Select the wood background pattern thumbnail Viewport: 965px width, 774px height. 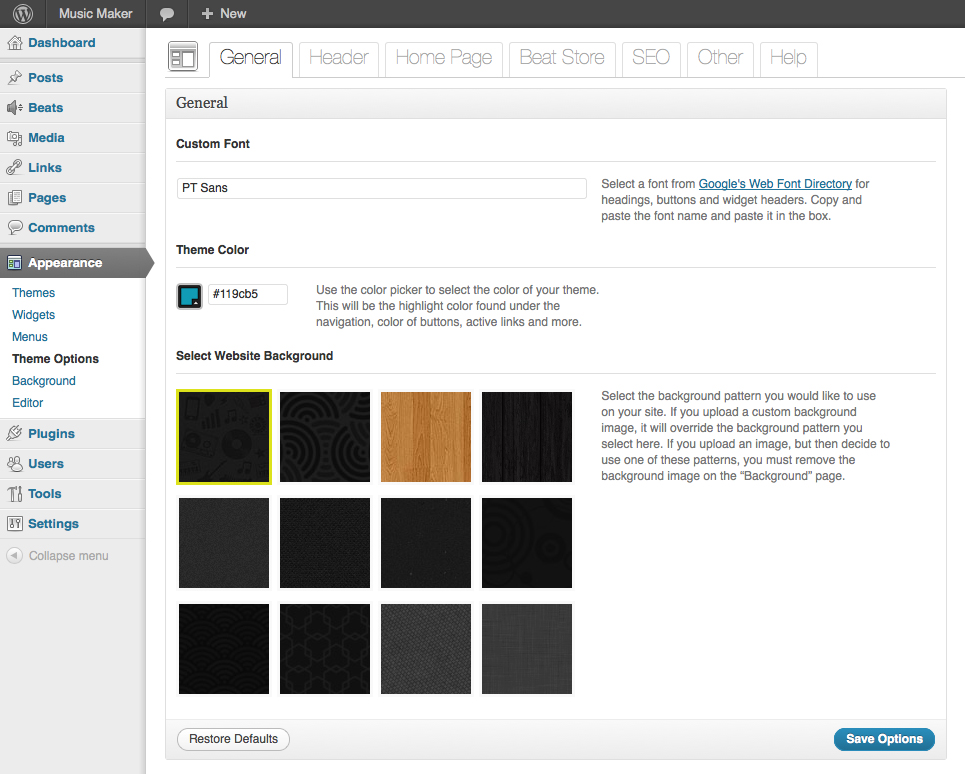426,438
